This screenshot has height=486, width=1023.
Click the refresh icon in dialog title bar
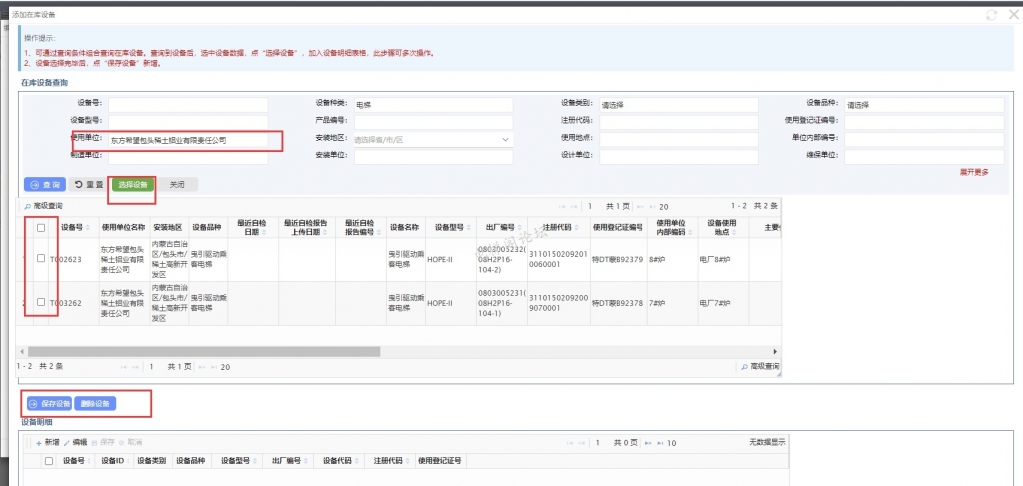click(x=991, y=15)
